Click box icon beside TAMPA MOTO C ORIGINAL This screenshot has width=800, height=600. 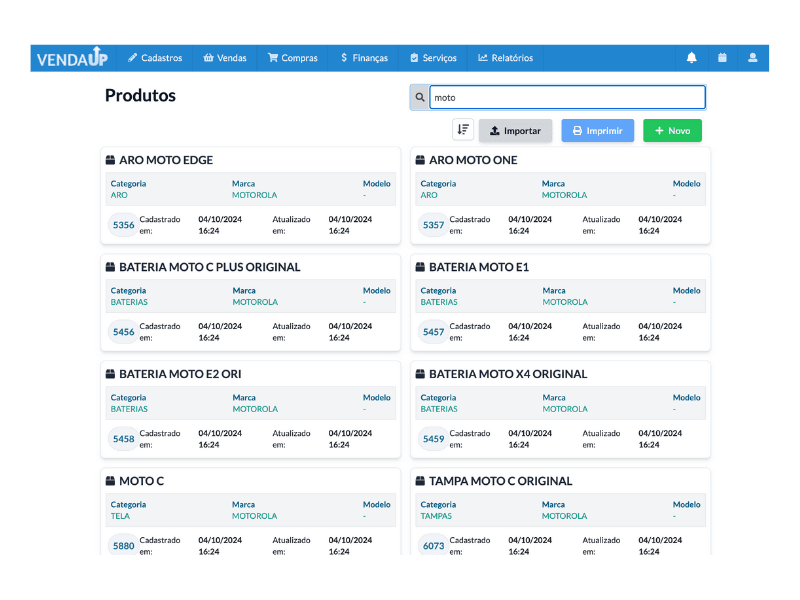[421, 481]
